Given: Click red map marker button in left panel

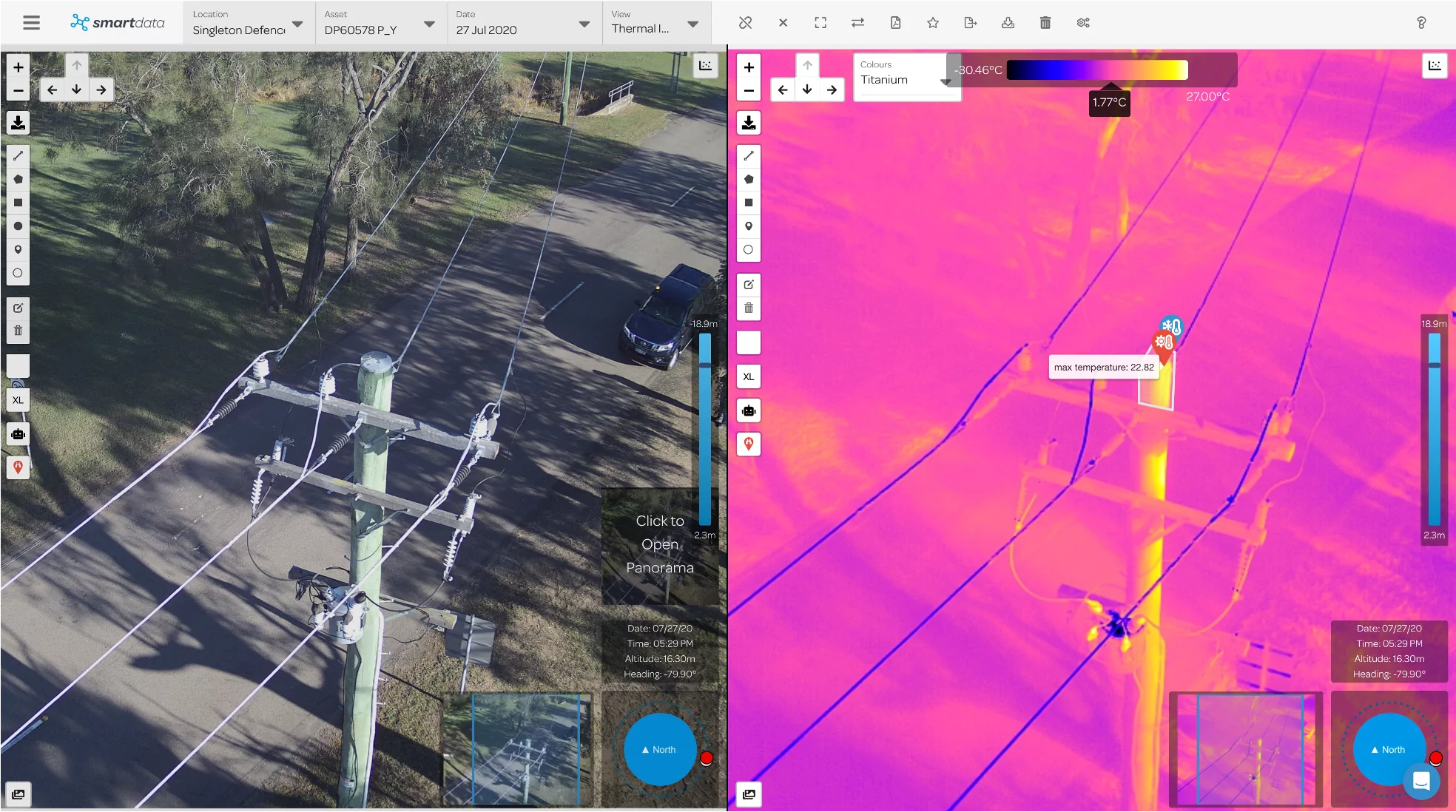Looking at the screenshot, I should tap(18, 467).
